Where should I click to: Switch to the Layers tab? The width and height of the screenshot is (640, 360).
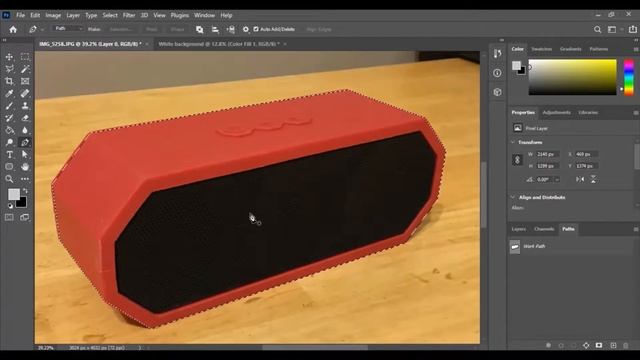pyautogui.click(x=519, y=229)
